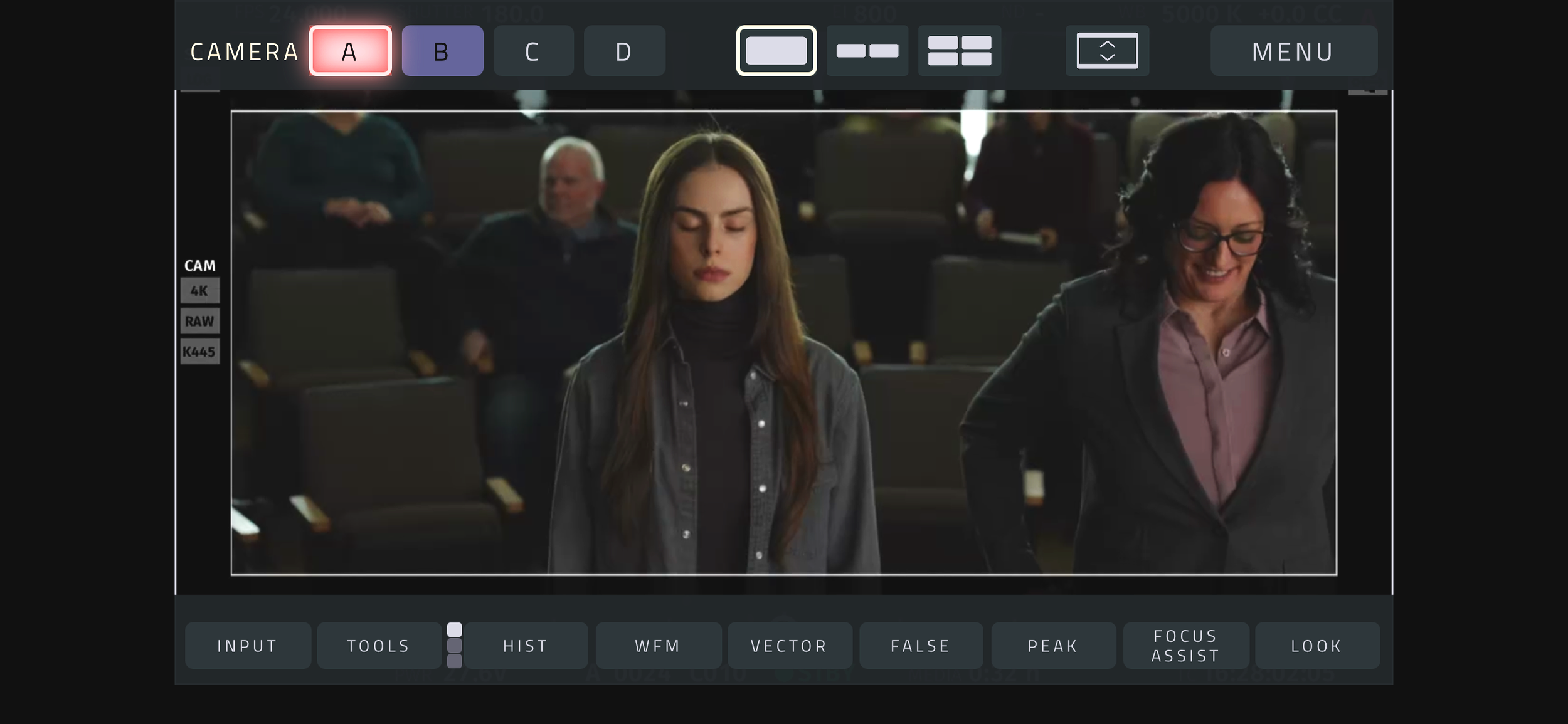1568x724 pixels.
Task: Select Camera A
Action: click(350, 51)
